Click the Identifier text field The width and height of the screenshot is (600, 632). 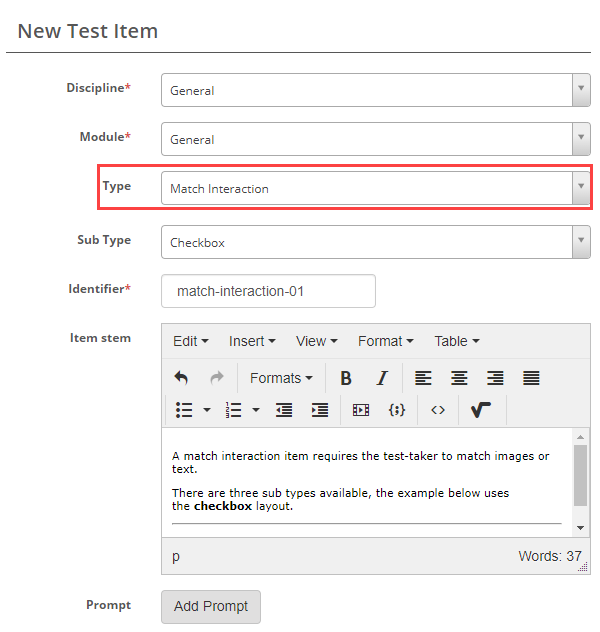coord(268,292)
